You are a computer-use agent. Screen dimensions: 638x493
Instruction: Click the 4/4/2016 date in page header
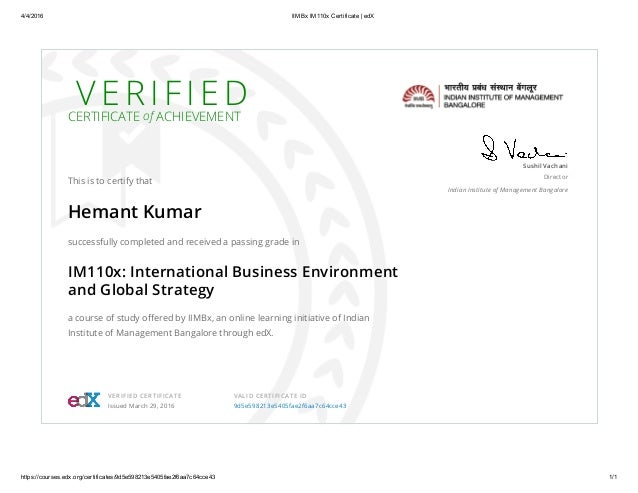(32, 16)
